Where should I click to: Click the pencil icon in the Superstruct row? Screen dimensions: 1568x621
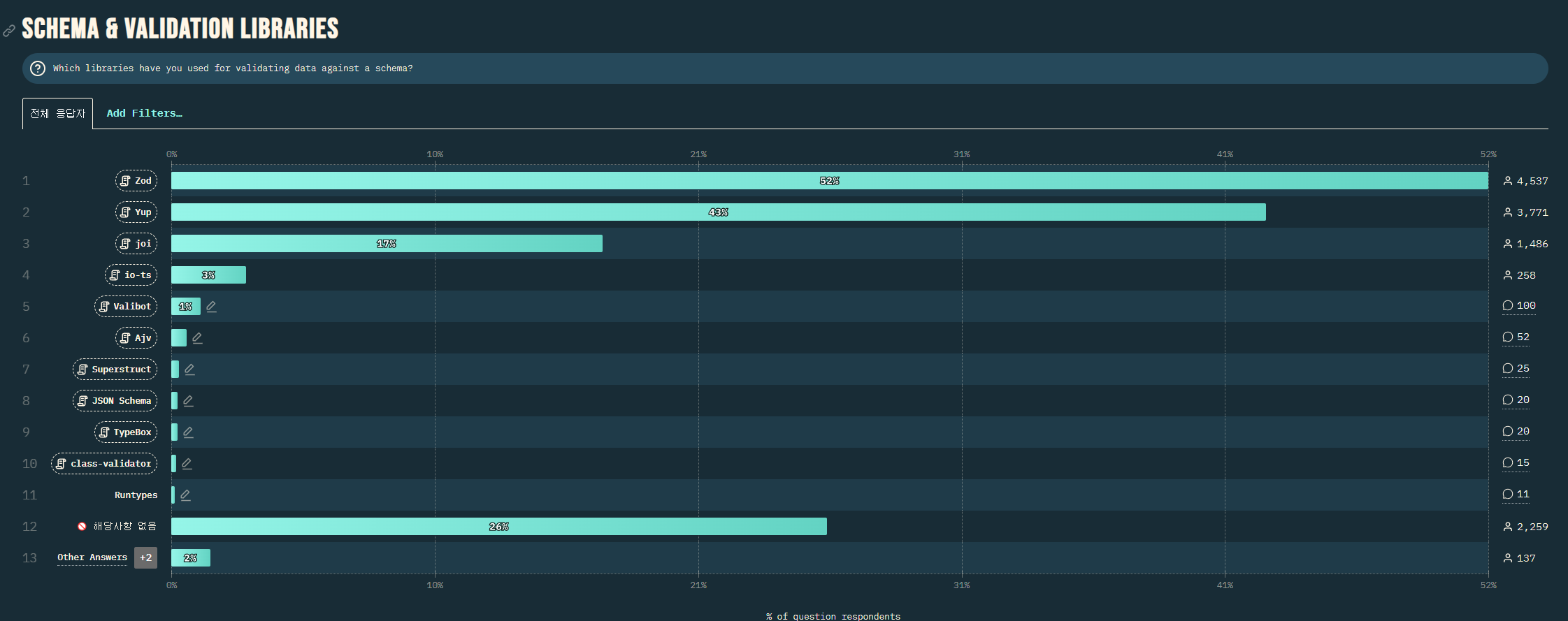point(189,370)
